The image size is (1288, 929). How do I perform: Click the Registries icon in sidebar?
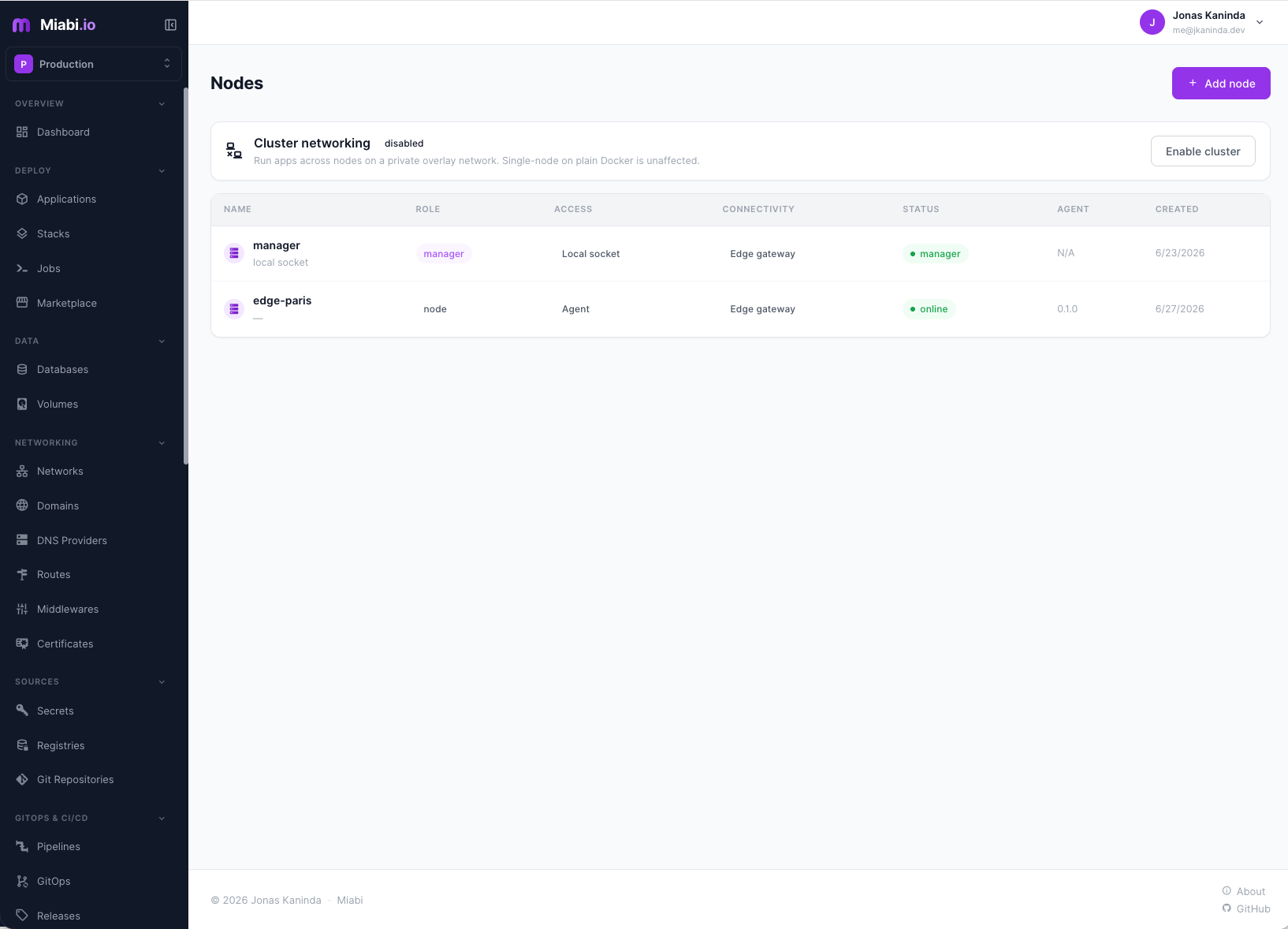(x=22, y=746)
